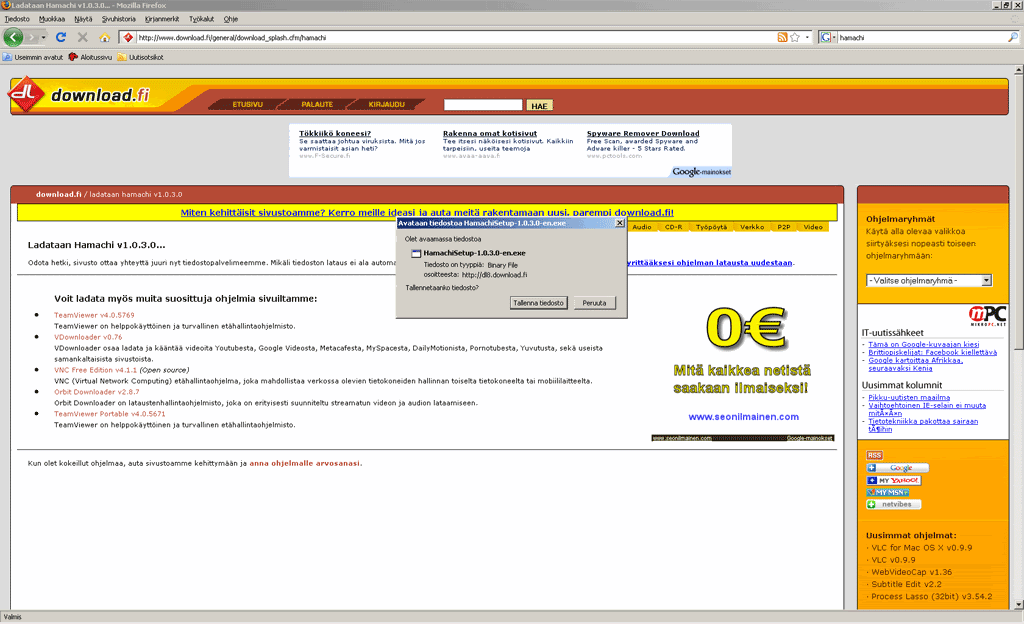
Task: Add feed to My MSN badge
Action: (x=888, y=492)
